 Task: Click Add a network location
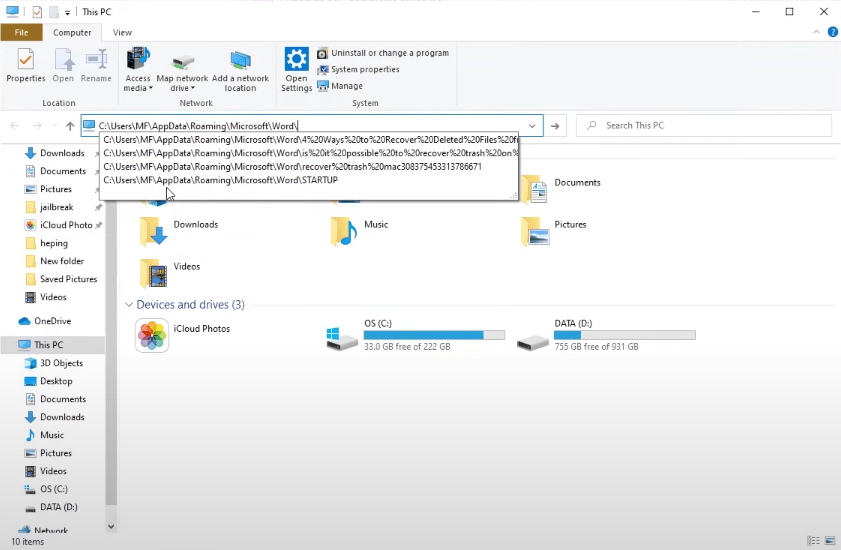(240, 71)
